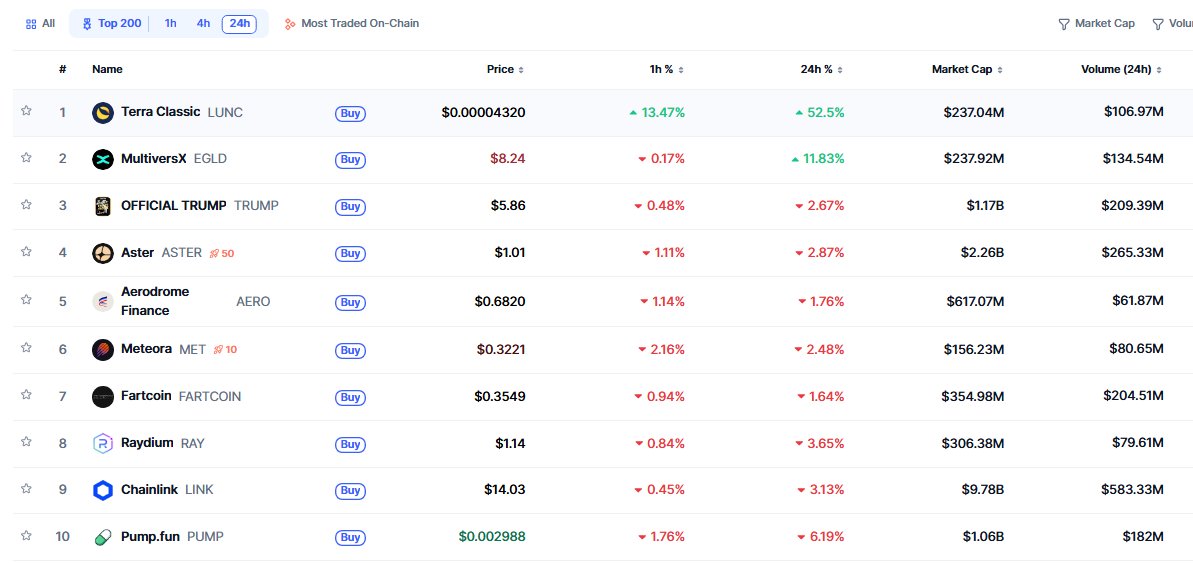The width and height of the screenshot is (1193, 563).
Task: Click Aster rocket boost badge 50
Action: coord(222,253)
